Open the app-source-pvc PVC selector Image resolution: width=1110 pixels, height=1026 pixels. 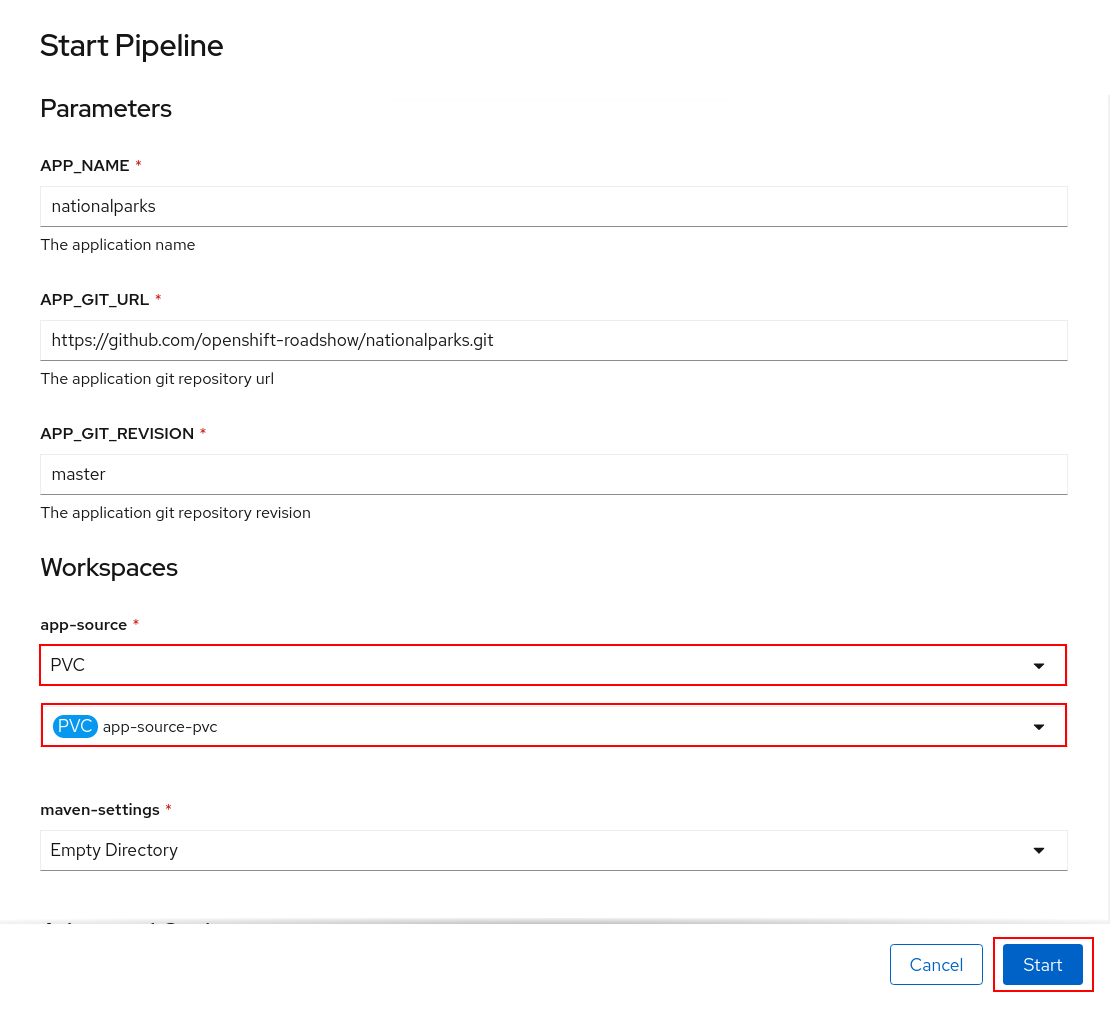click(x=553, y=726)
